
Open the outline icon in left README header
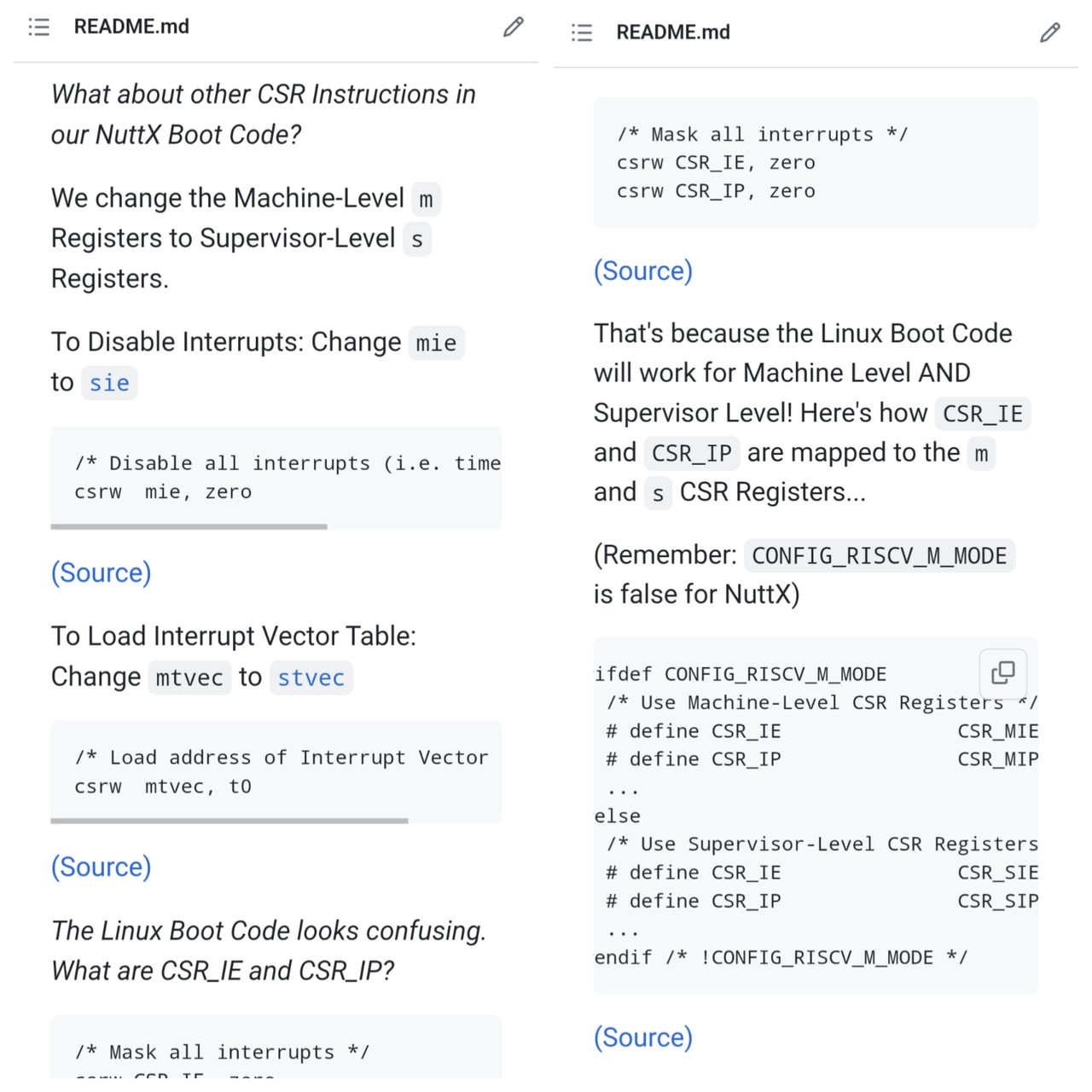[39, 27]
